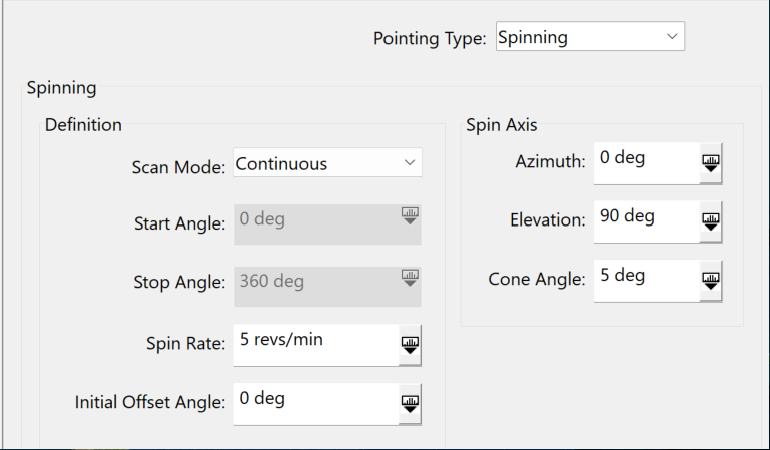This screenshot has height=450, width=770.
Task: Click the Pointing Type dropdown arrow
Action: [671, 38]
